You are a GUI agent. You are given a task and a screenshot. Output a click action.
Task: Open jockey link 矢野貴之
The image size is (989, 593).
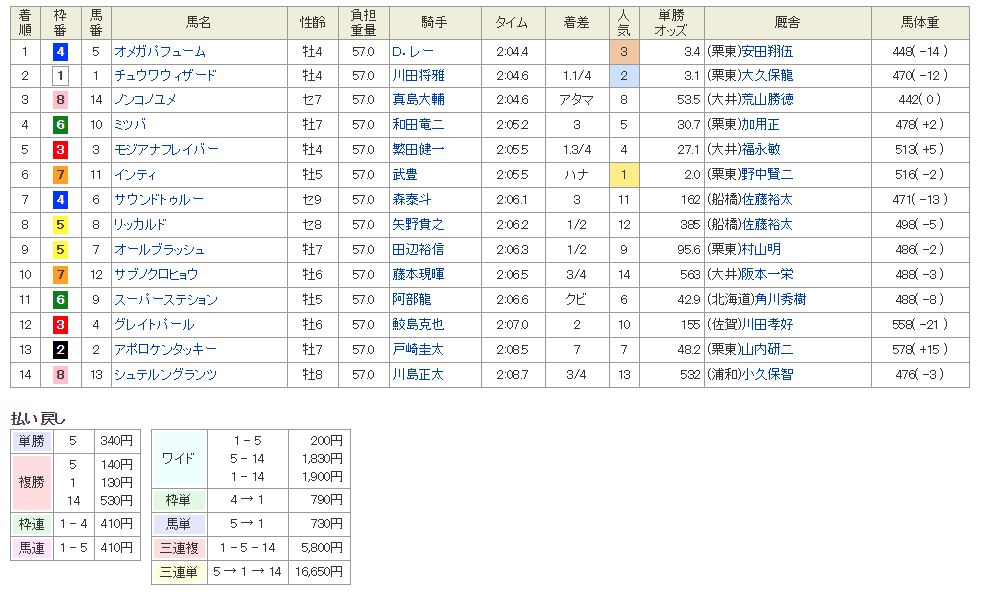418,225
